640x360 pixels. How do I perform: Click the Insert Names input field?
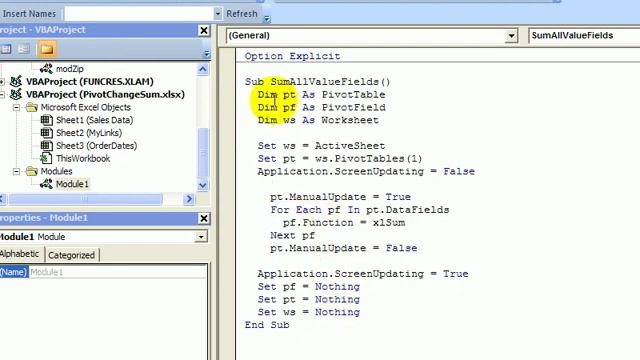[139, 14]
